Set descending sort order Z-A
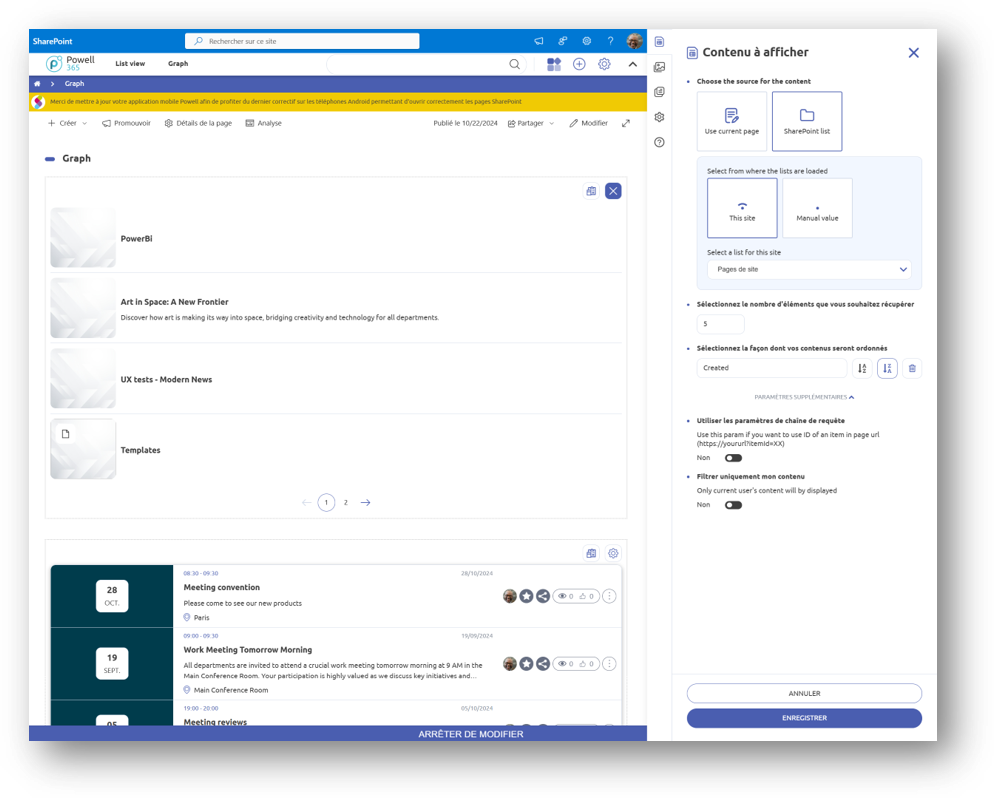Image resolution: width=994 pixels, height=798 pixels. point(887,368)
